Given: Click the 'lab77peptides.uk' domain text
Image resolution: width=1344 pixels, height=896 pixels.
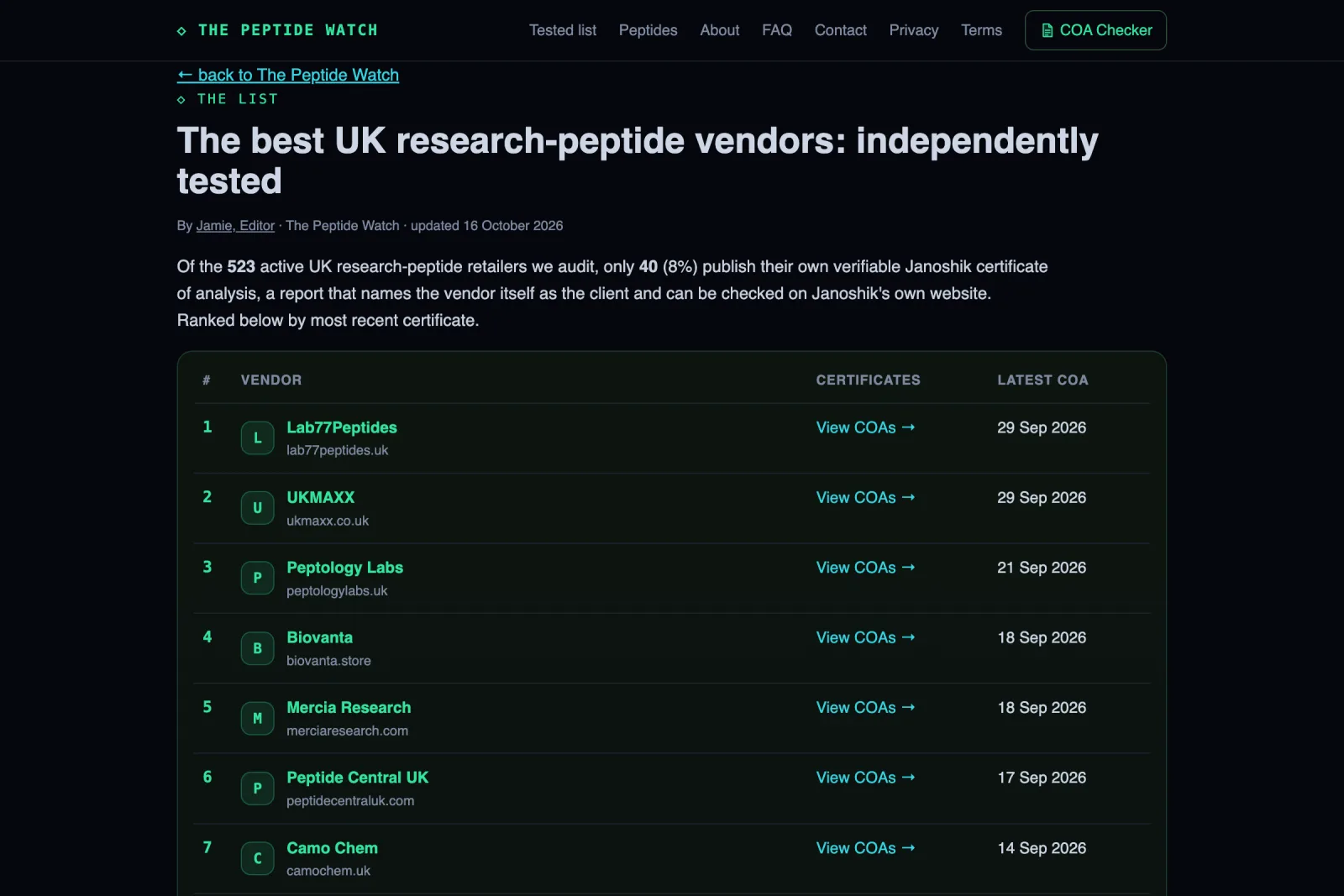Looking at the screenshot, I should click(337, 450).
